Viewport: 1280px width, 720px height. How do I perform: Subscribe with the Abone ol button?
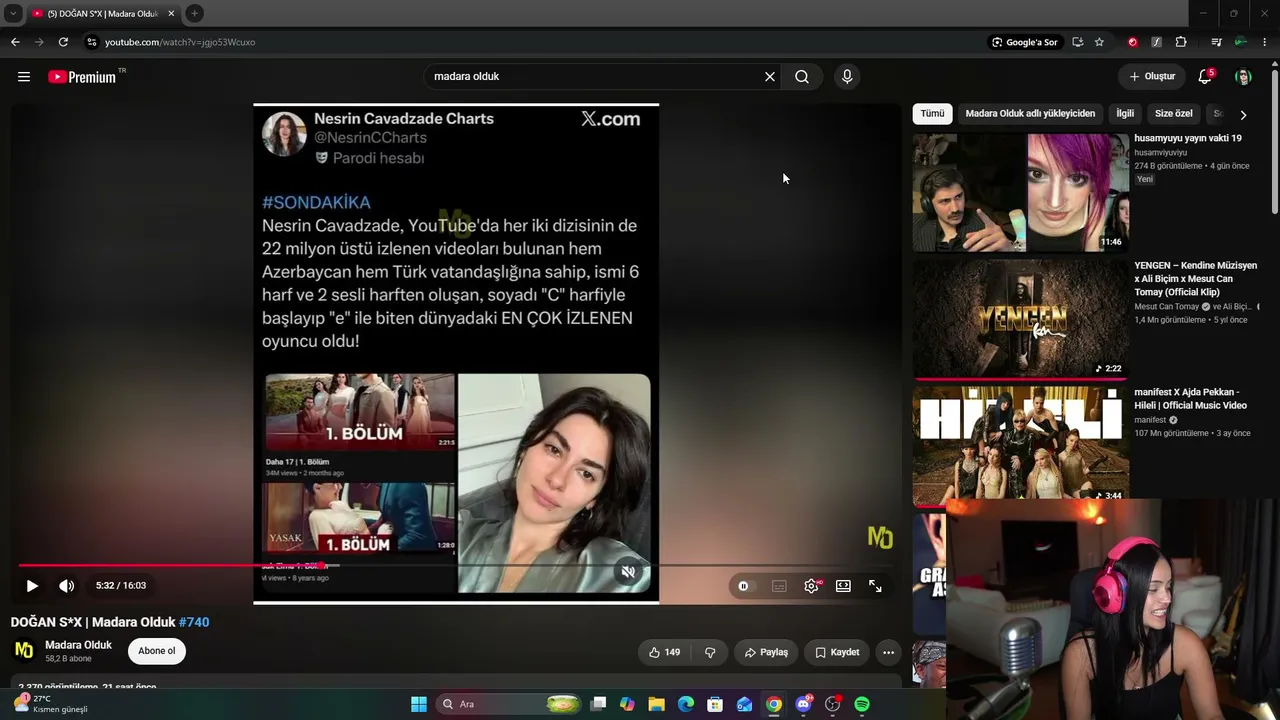click(157, 651)
